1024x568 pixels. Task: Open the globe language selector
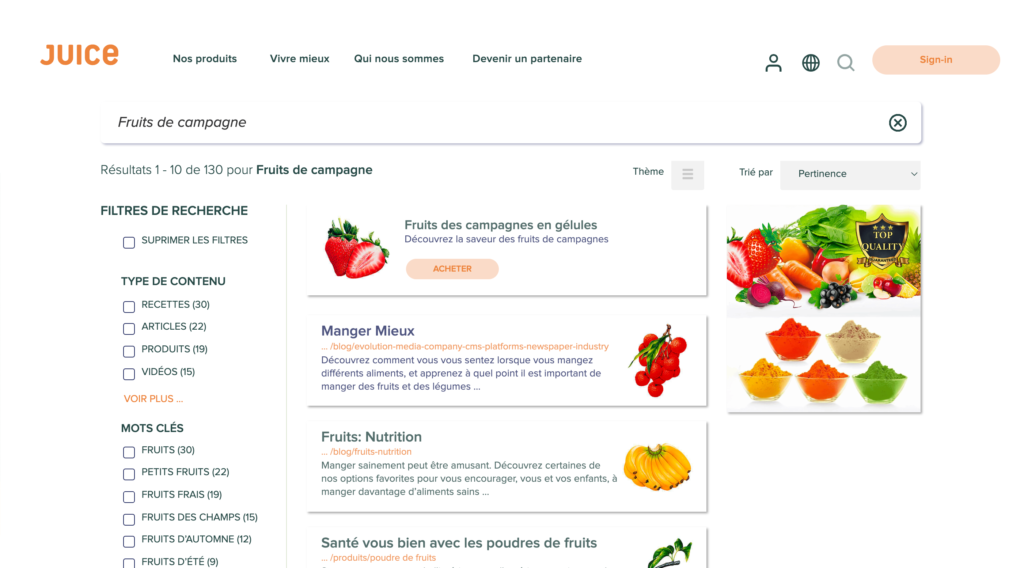(x=811, y=63)
